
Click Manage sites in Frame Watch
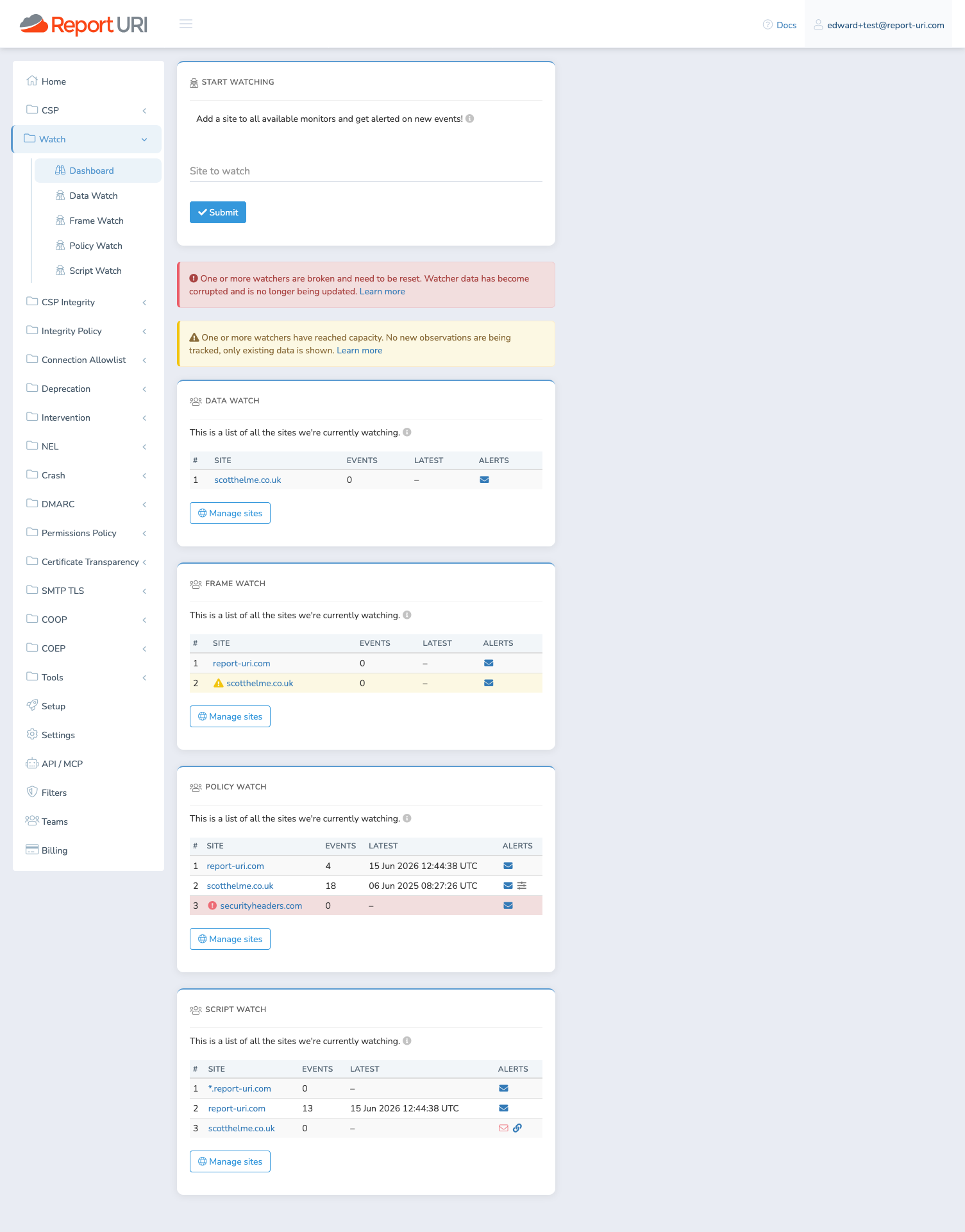230,716
